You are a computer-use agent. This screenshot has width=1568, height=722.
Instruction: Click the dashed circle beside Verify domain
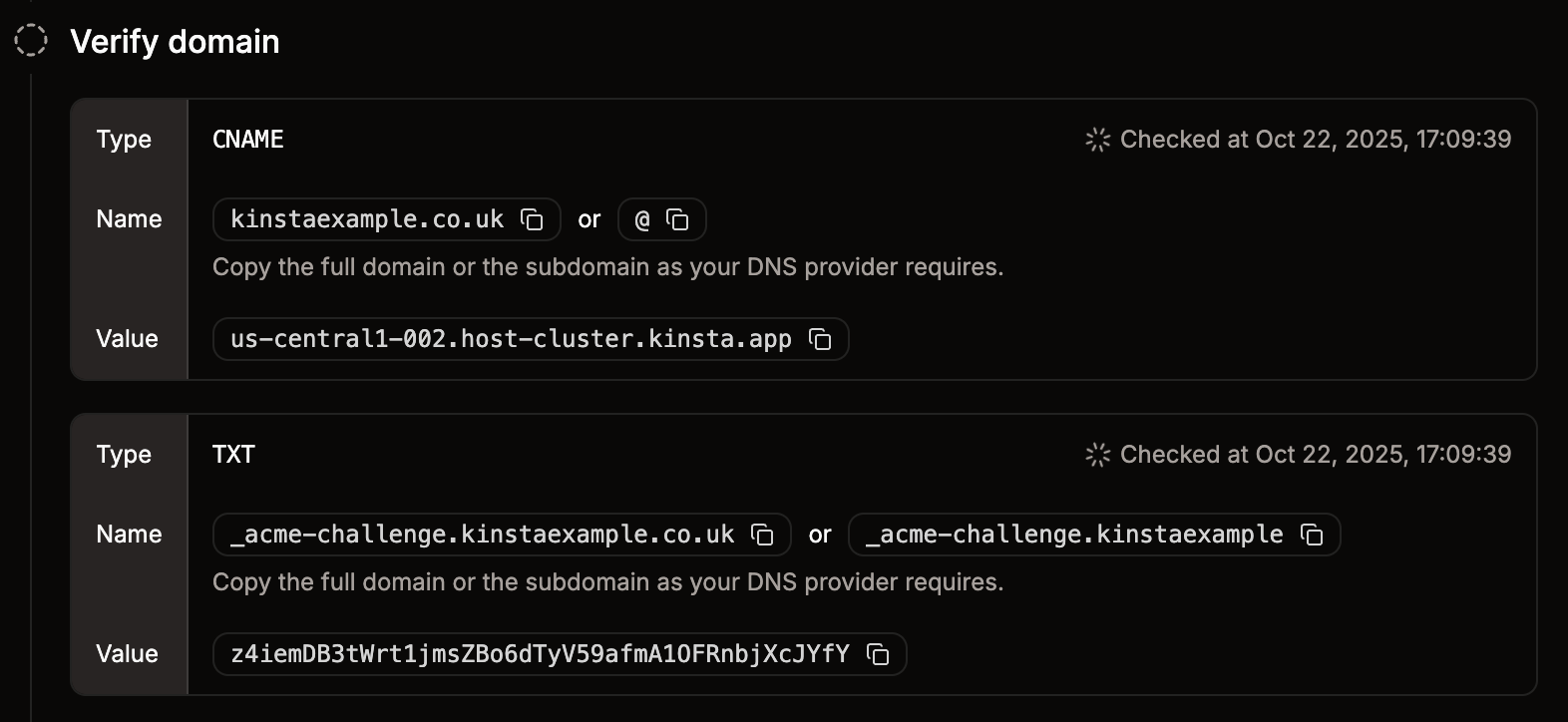coord(33,42)
